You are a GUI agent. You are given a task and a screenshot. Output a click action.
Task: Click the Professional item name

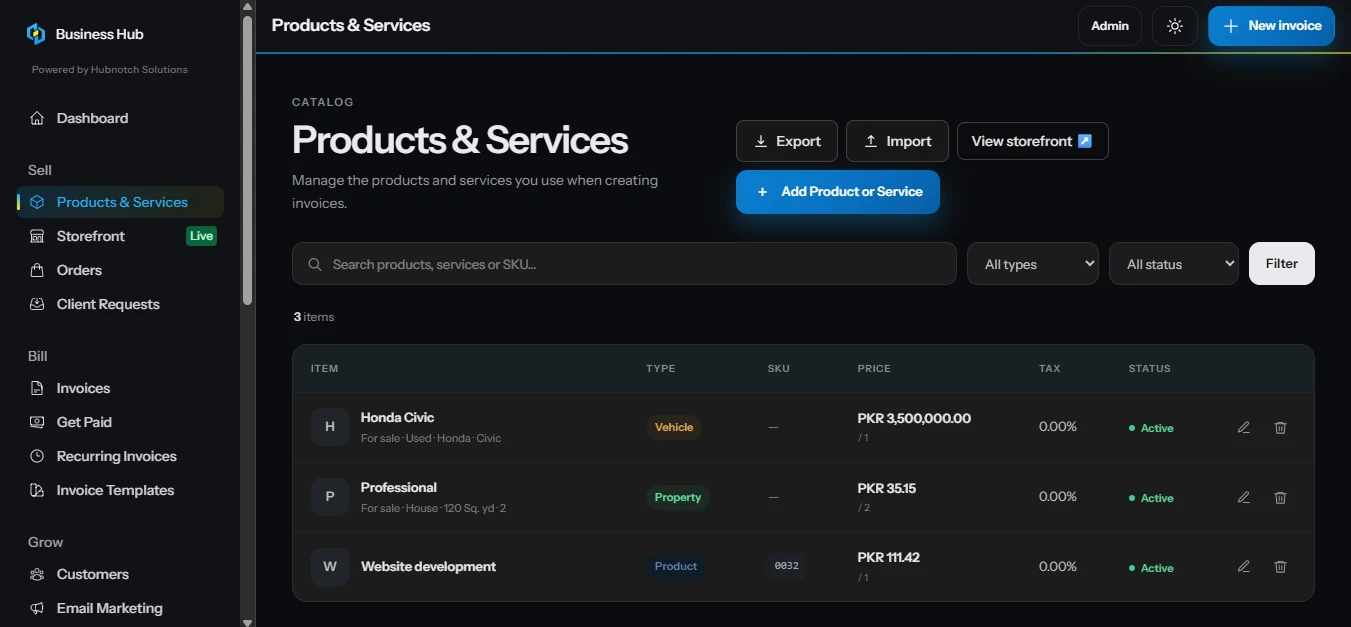(x=399, y=487)
